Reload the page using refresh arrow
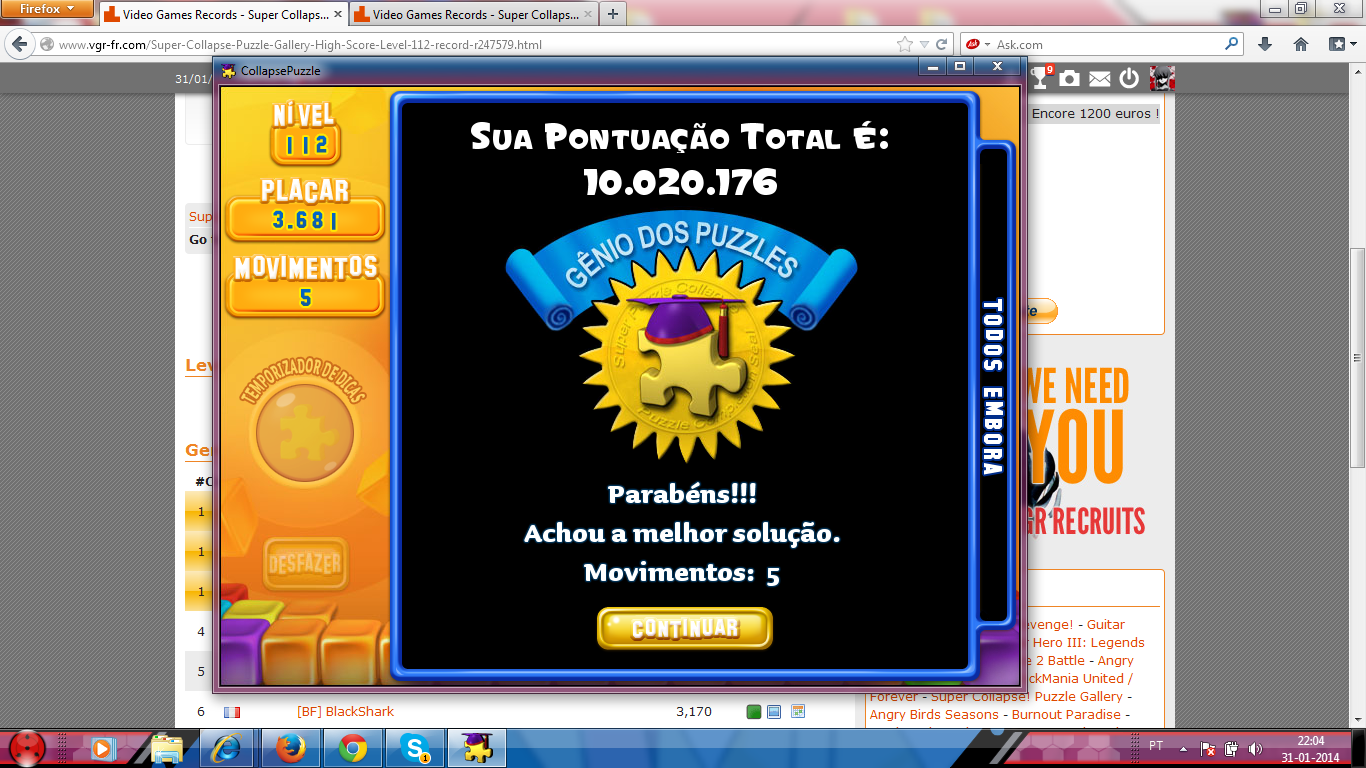The height and width of the screenshot is (768, 1366). pyautogui.click(x=941, y=44)
